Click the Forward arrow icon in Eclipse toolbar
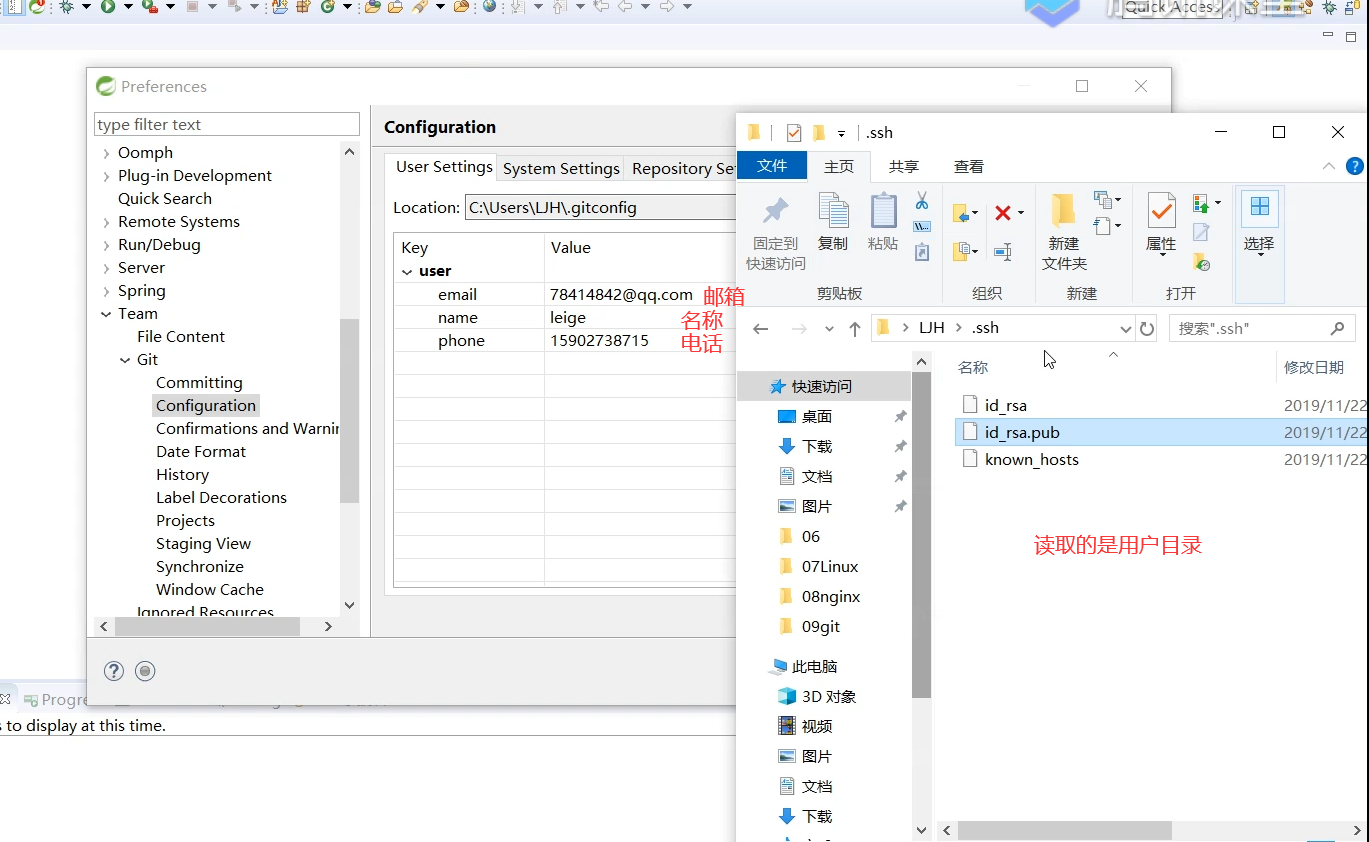The height and width of the screenshot is (842, 1369). (666, 6)
